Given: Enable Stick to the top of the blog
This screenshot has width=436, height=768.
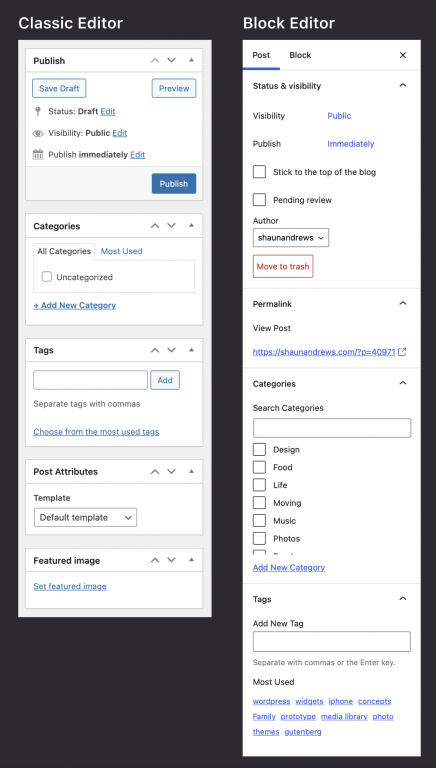Looking at the screenshot, I should click(x=259, y=172).
